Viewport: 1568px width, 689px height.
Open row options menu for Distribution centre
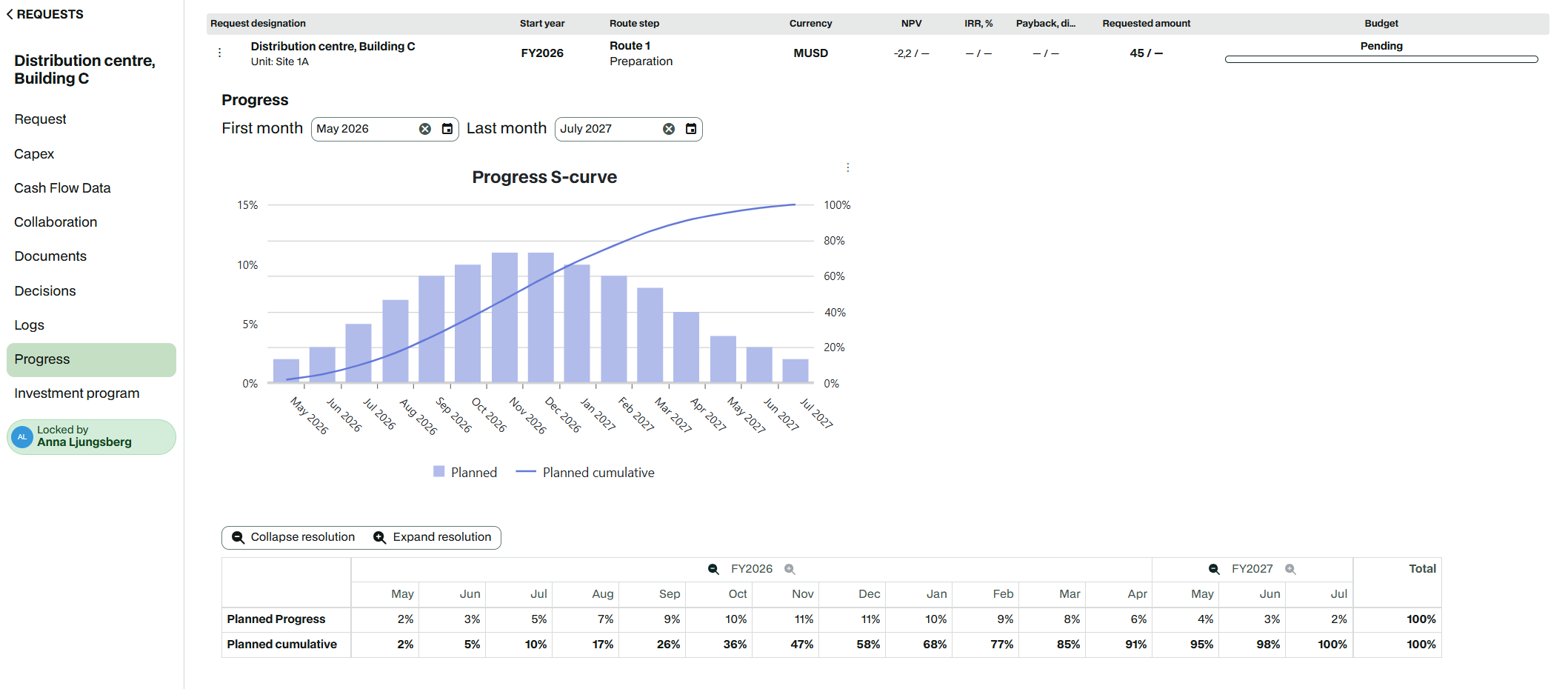pyautogui.click(x=220, y=53)
